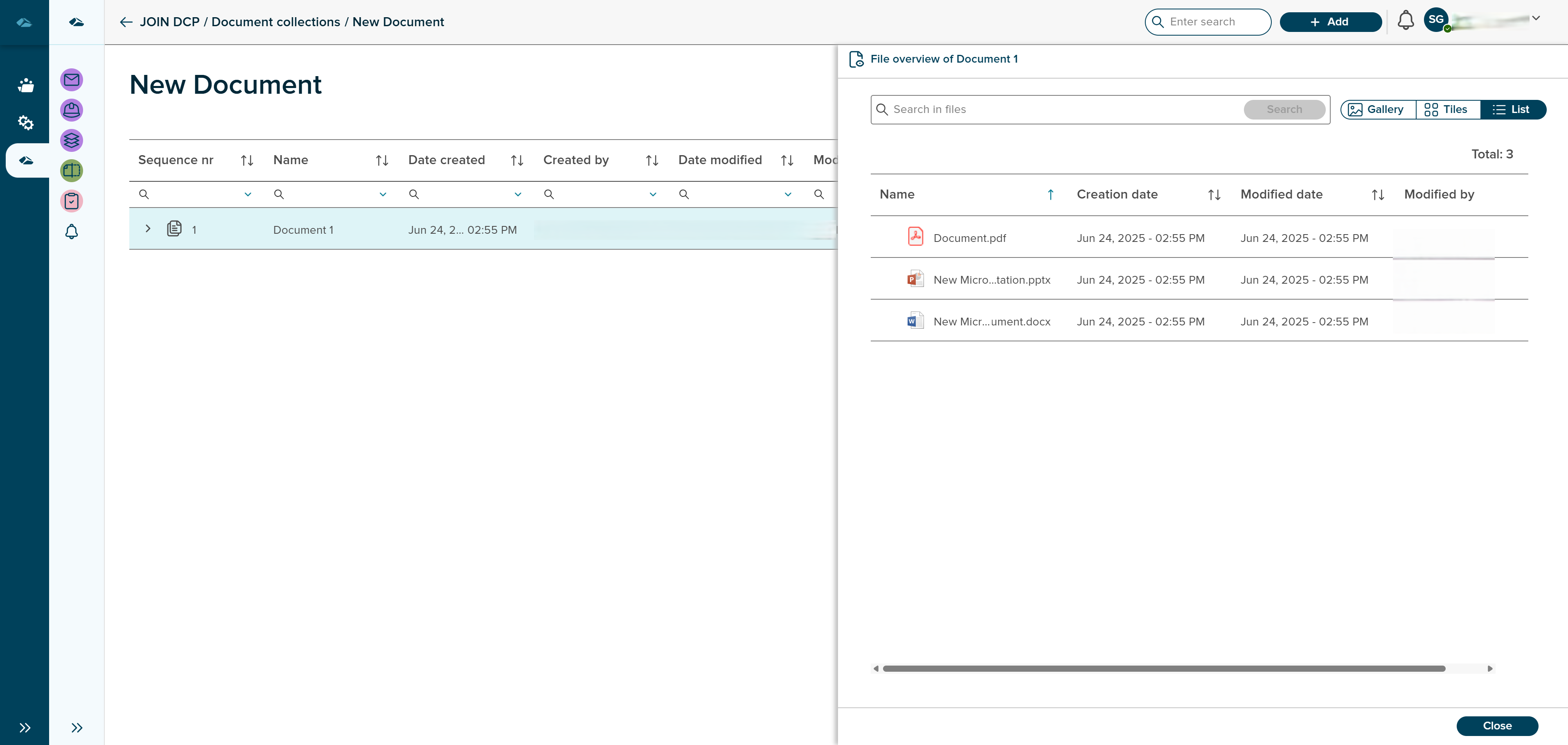
Task: Expand the Document 1 row chevron
Action: tap(147, 229)
